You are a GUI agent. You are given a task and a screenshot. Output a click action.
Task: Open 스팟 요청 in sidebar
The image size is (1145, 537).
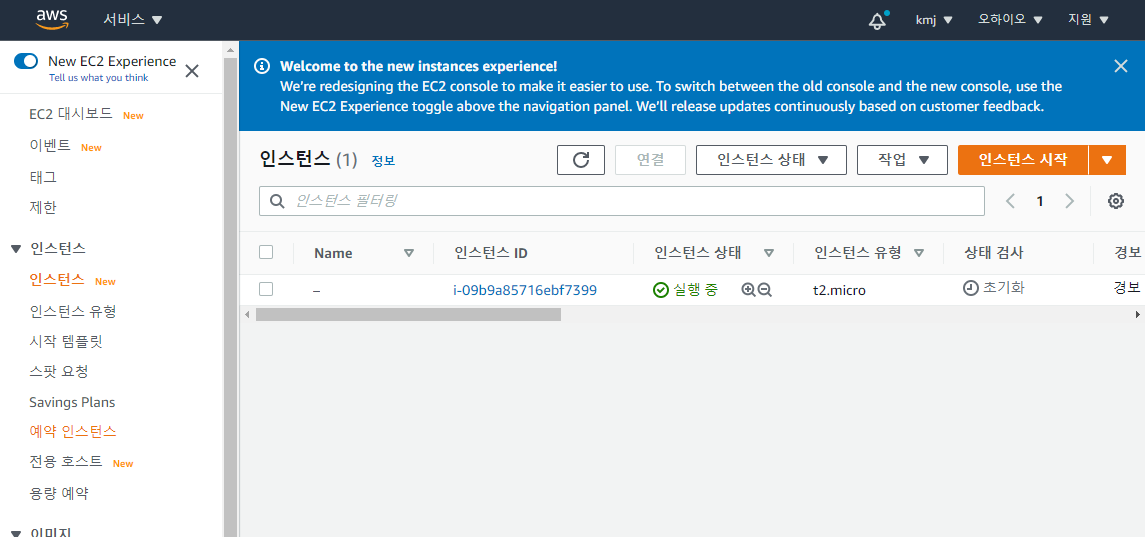(59, 371)
